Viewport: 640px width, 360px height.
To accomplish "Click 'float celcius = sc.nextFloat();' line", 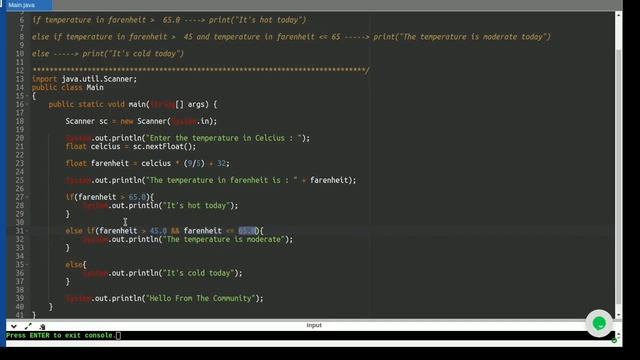I will (131, 147).
